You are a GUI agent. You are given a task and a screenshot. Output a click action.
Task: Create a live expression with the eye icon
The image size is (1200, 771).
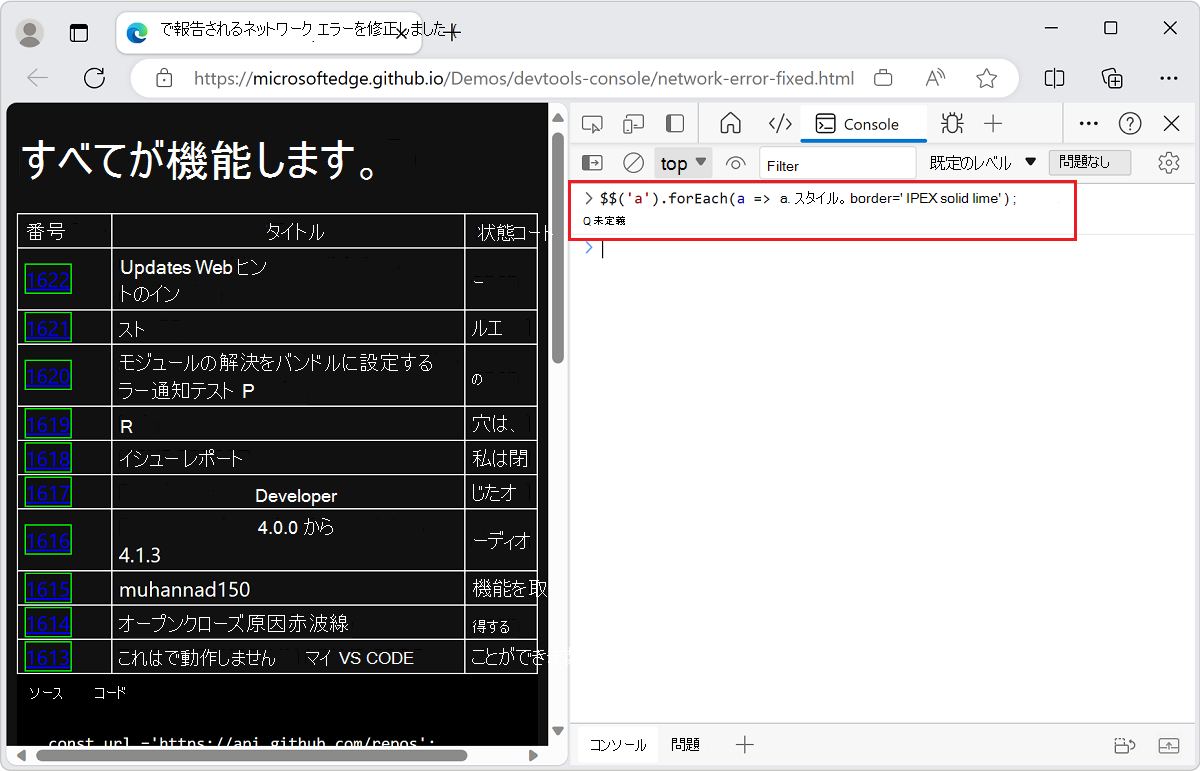[x=735, y=162]
